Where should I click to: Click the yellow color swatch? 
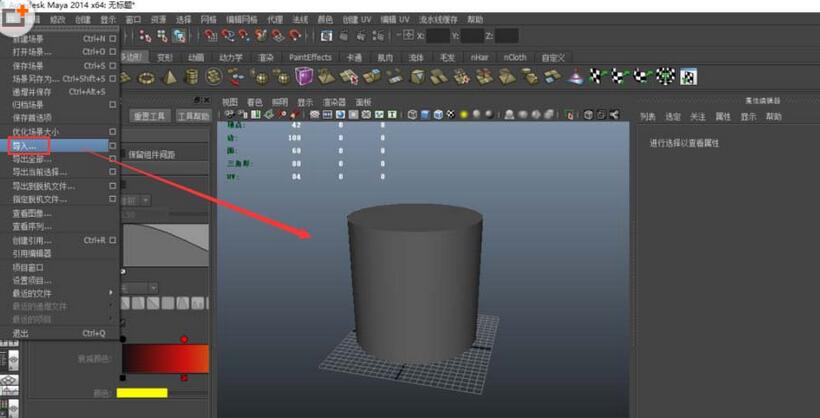(141, 393)
